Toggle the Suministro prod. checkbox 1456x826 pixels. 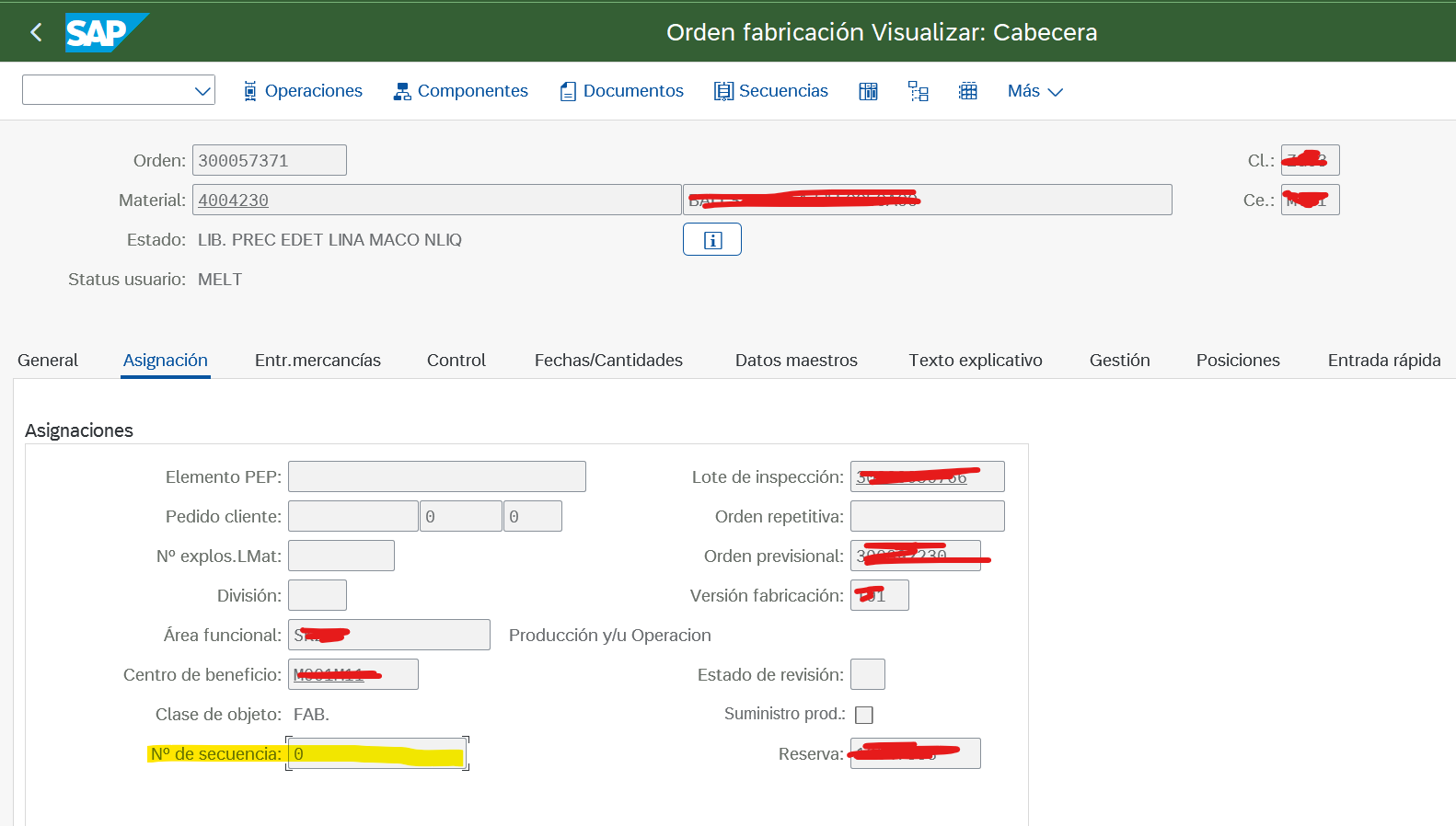pyautogui.click(x=863, y=715)
